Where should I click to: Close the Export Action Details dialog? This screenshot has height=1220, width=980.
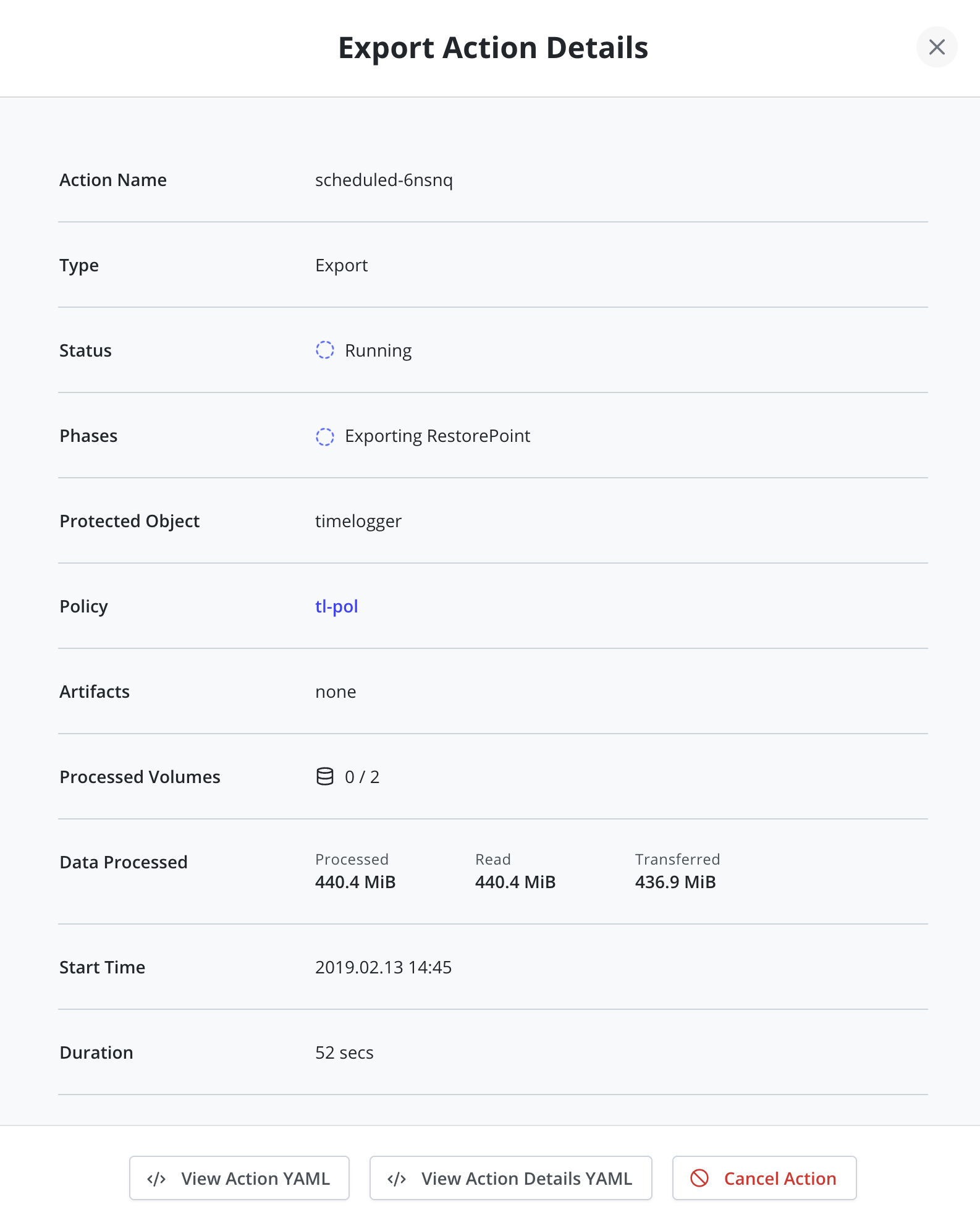pyautogui.click(x=937, y=47)
